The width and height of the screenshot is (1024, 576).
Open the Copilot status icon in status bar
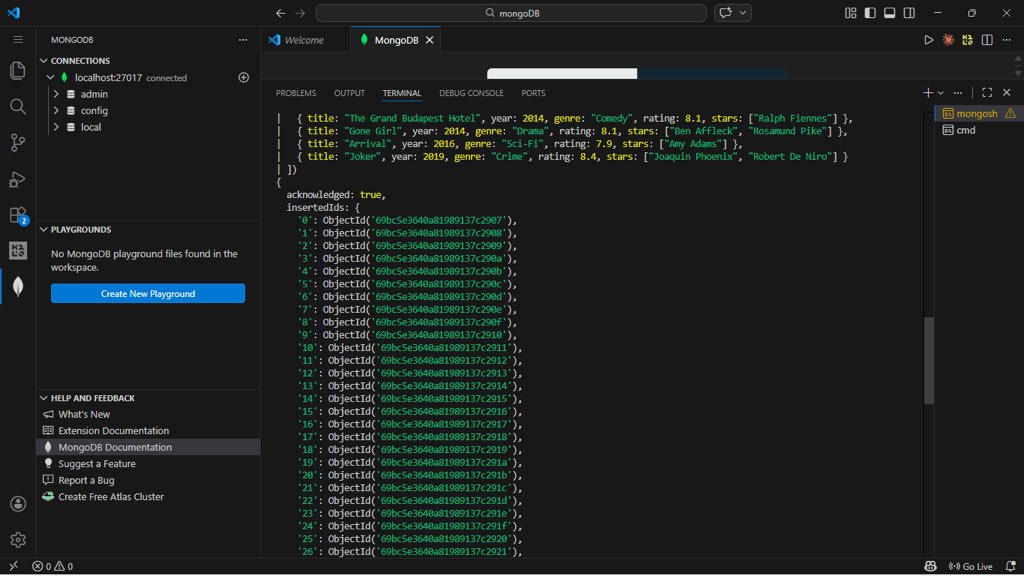pos(930,566)
